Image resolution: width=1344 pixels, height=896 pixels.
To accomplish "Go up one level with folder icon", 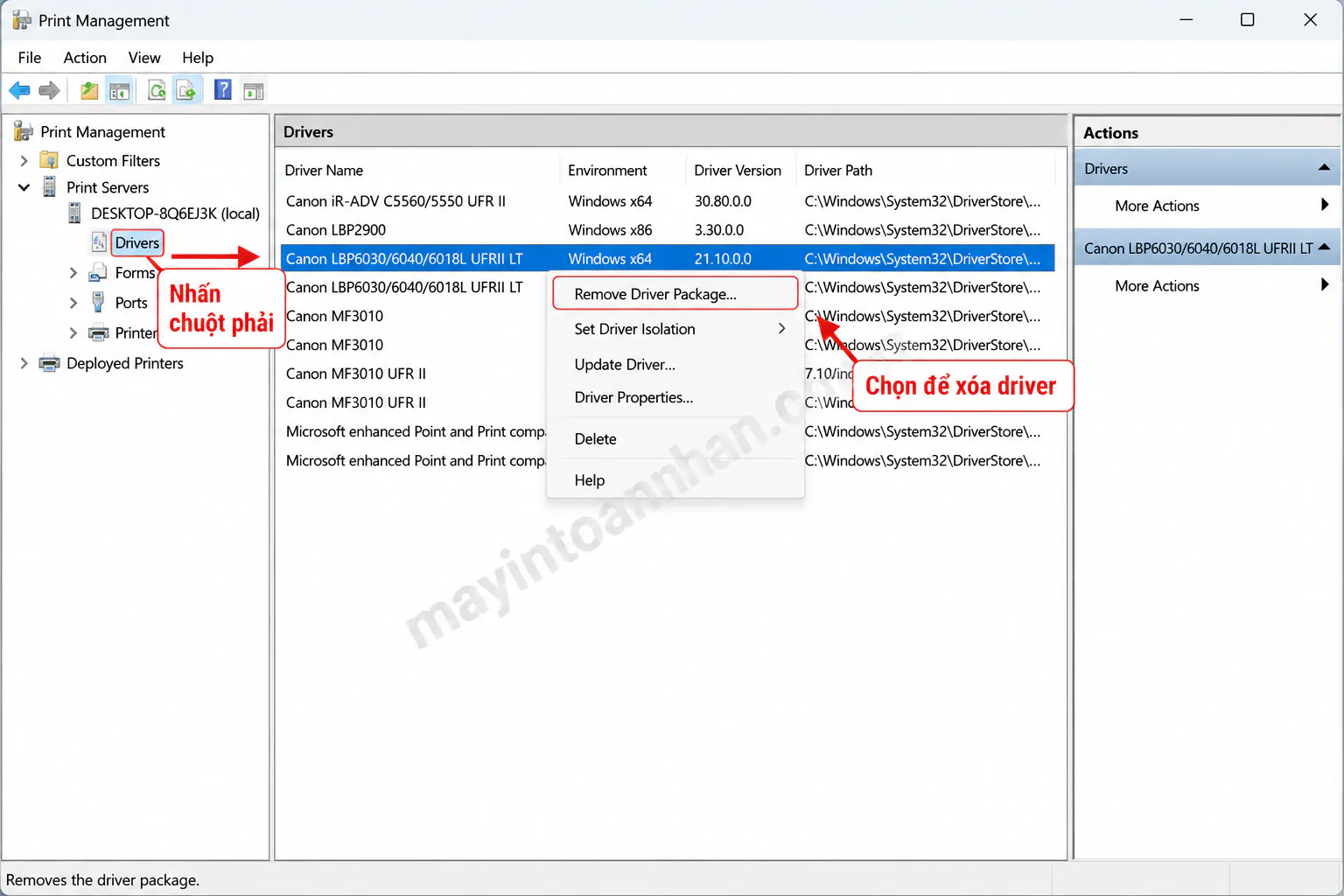I will coord(89,90).
